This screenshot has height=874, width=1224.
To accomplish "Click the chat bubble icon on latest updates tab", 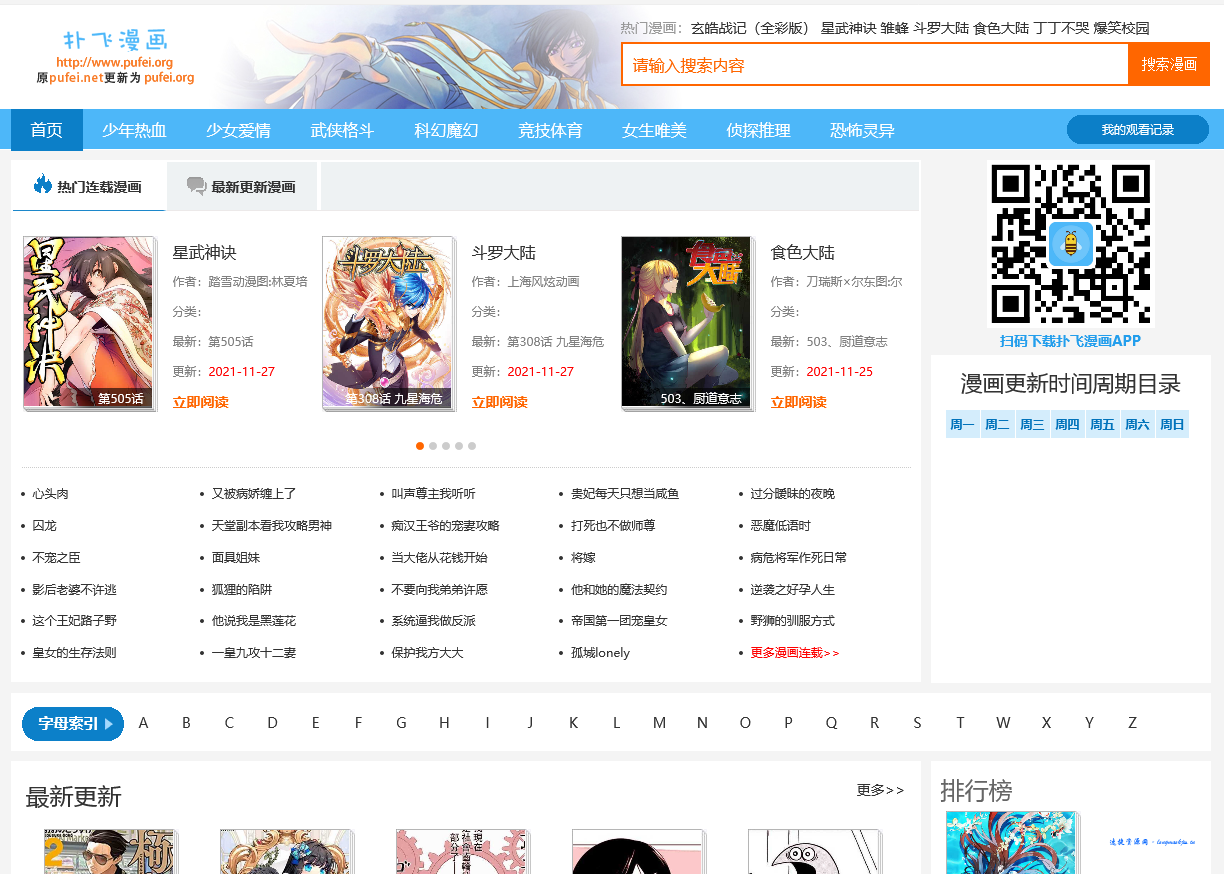I will (x=196, y=186).
